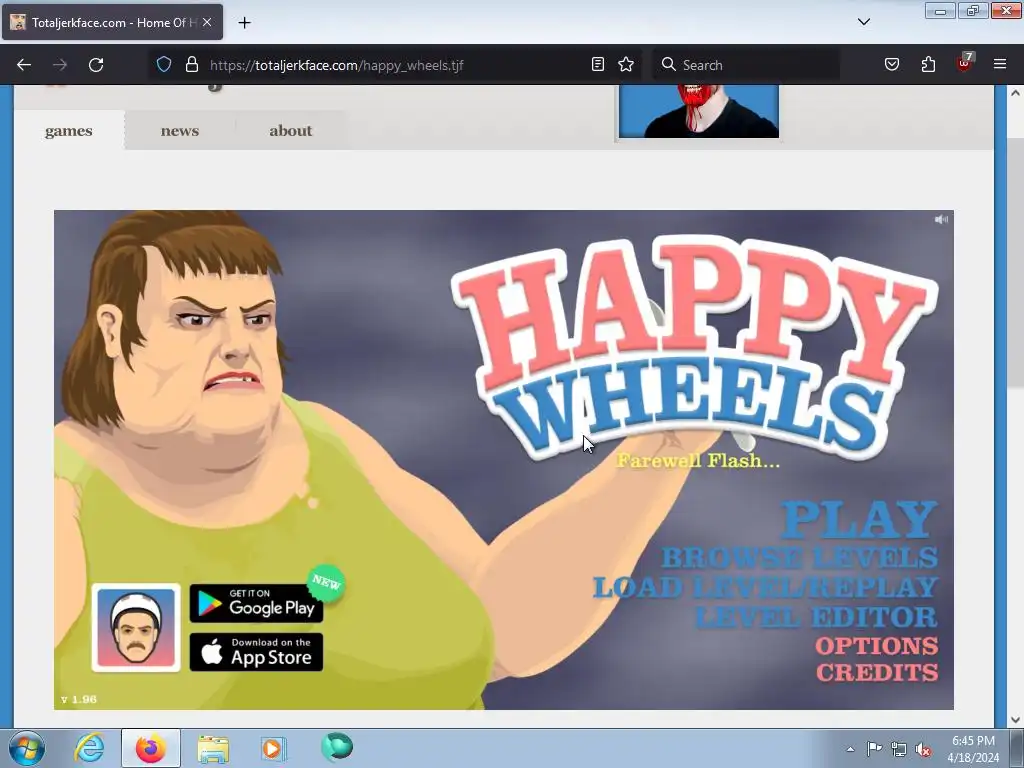Click the Download on the App Store badge

pos(256,652)
